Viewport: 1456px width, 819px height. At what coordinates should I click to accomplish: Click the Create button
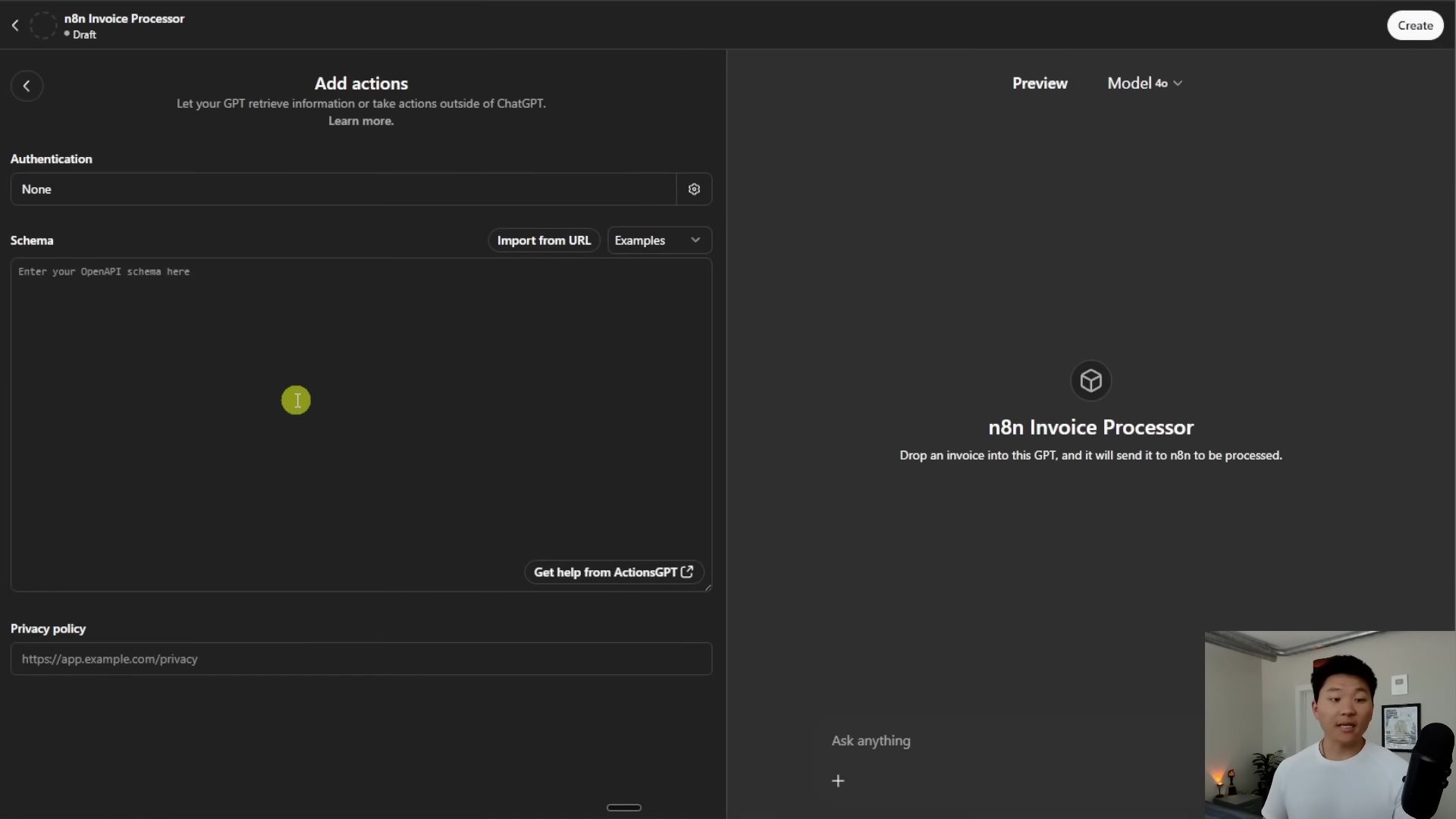pos(1415,25)
